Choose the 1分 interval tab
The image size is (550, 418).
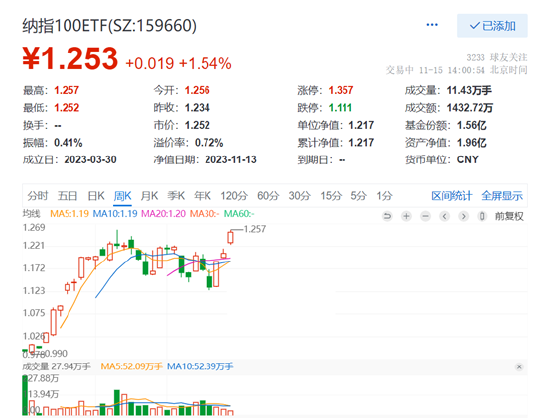(384, 195)
